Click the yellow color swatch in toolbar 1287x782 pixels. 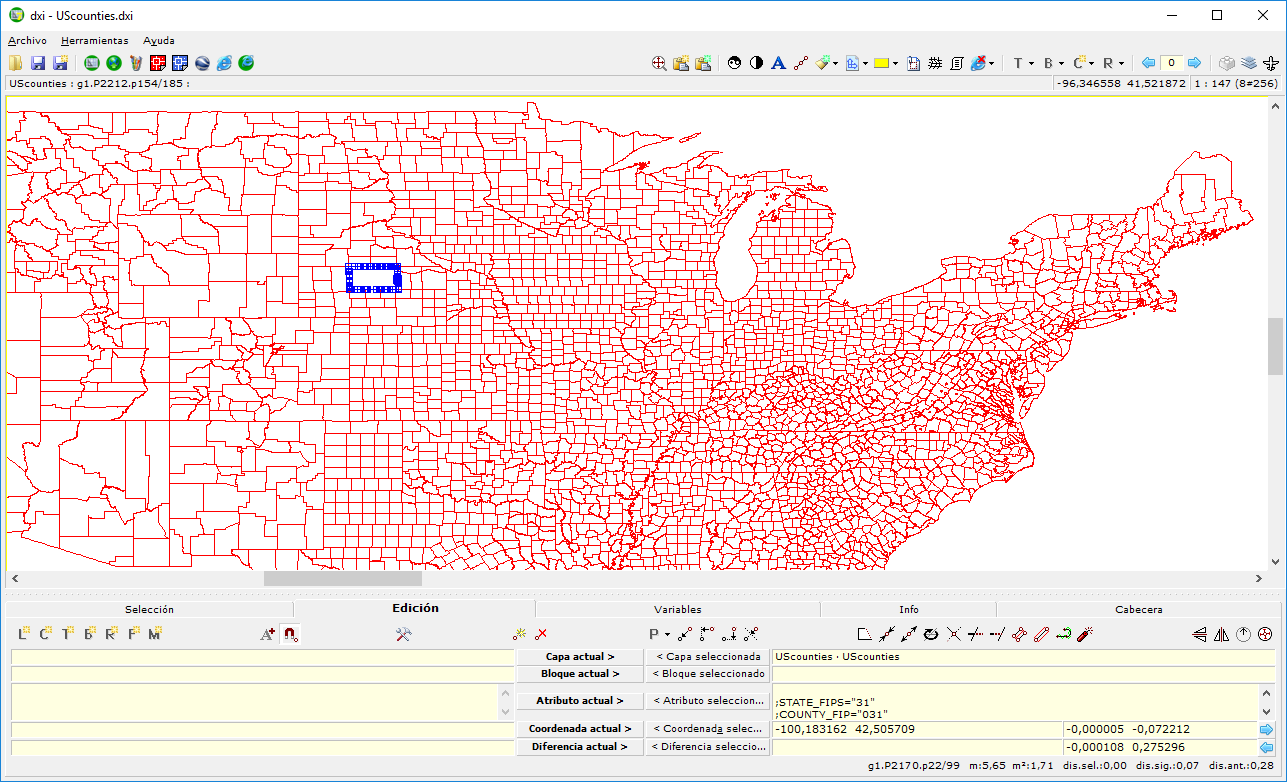(881, 63)
